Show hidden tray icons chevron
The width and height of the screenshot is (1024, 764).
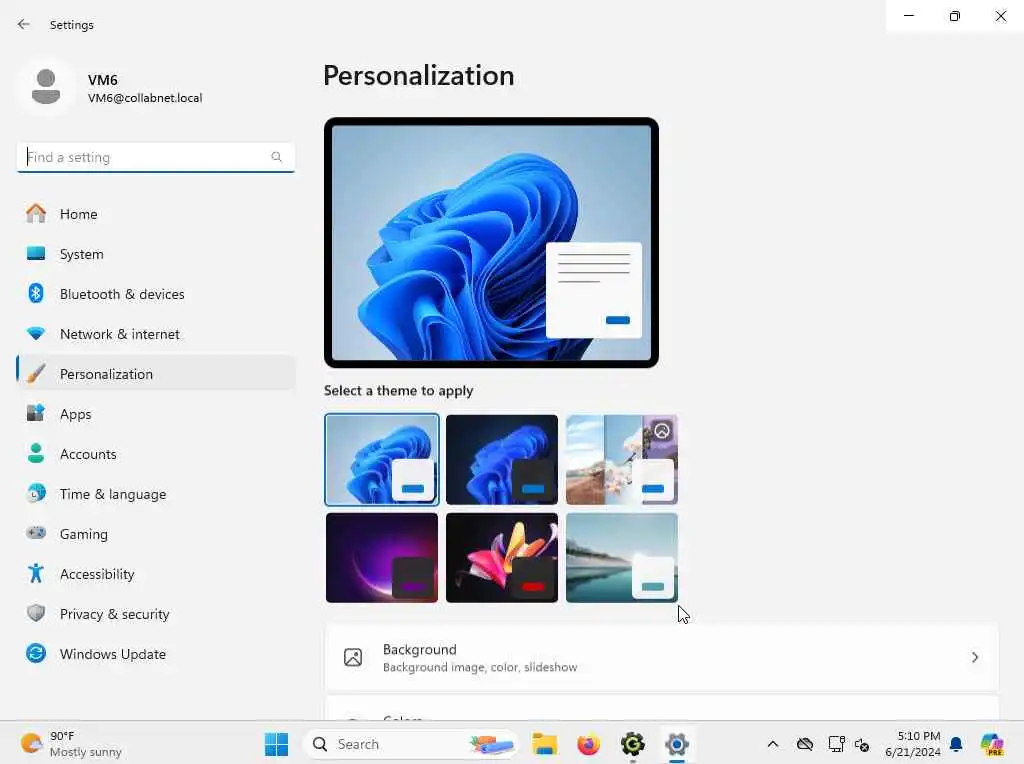773,744
